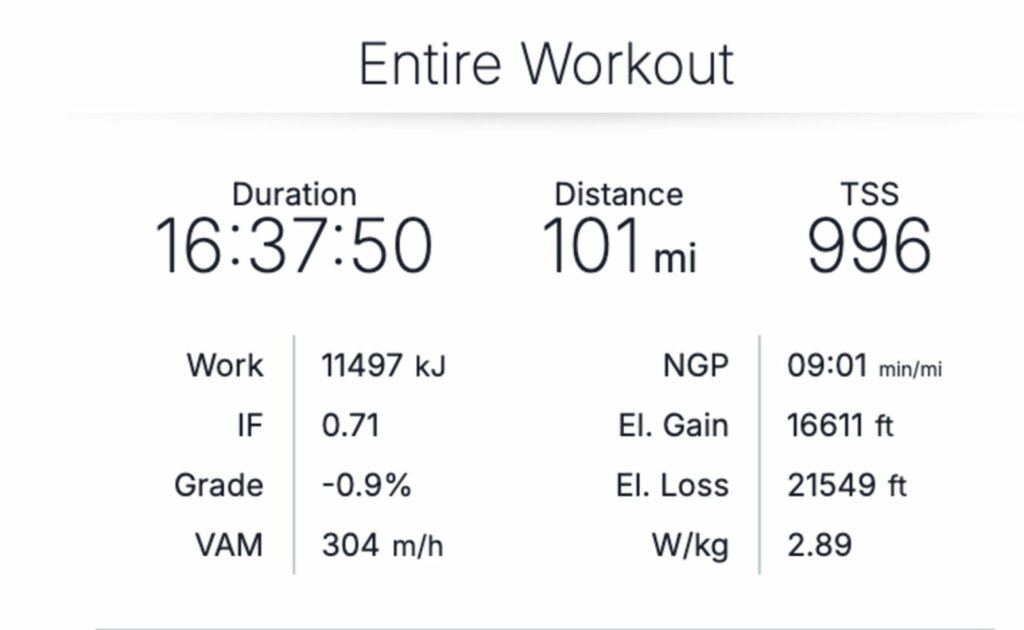This screenshot has height=630, width=1024.
Task: Select the 11497 kJ work value
Action: [x=383, y=366]
